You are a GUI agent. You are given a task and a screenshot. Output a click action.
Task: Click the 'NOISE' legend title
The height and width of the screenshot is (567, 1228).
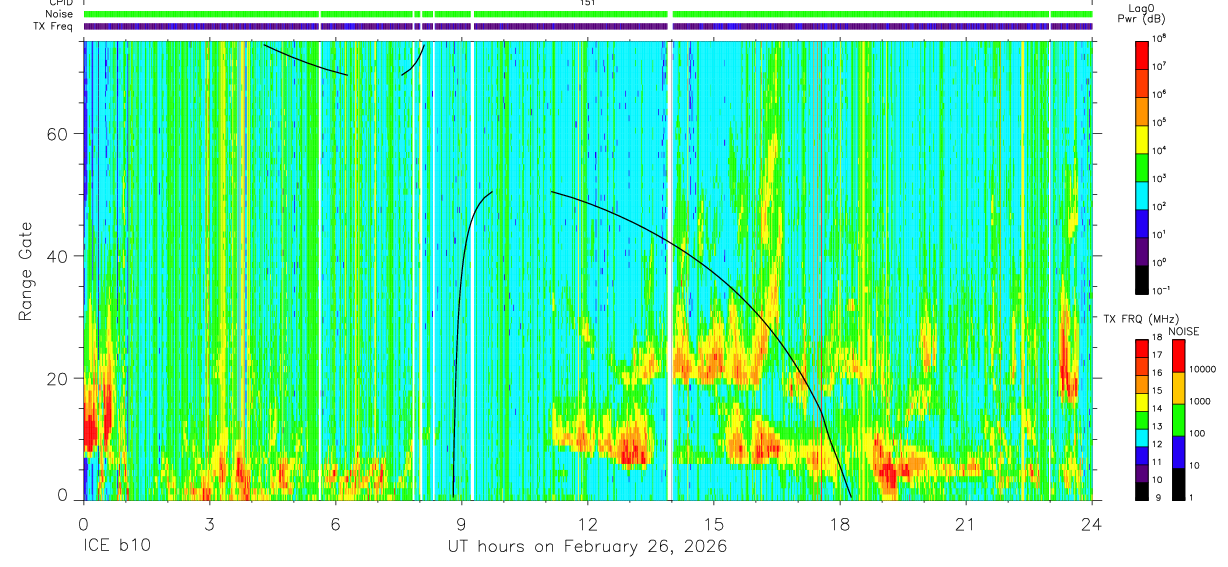coord(1183,331)
